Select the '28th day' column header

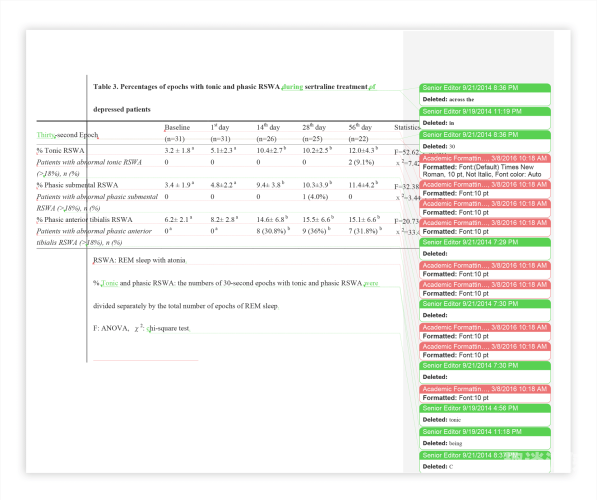314,127
